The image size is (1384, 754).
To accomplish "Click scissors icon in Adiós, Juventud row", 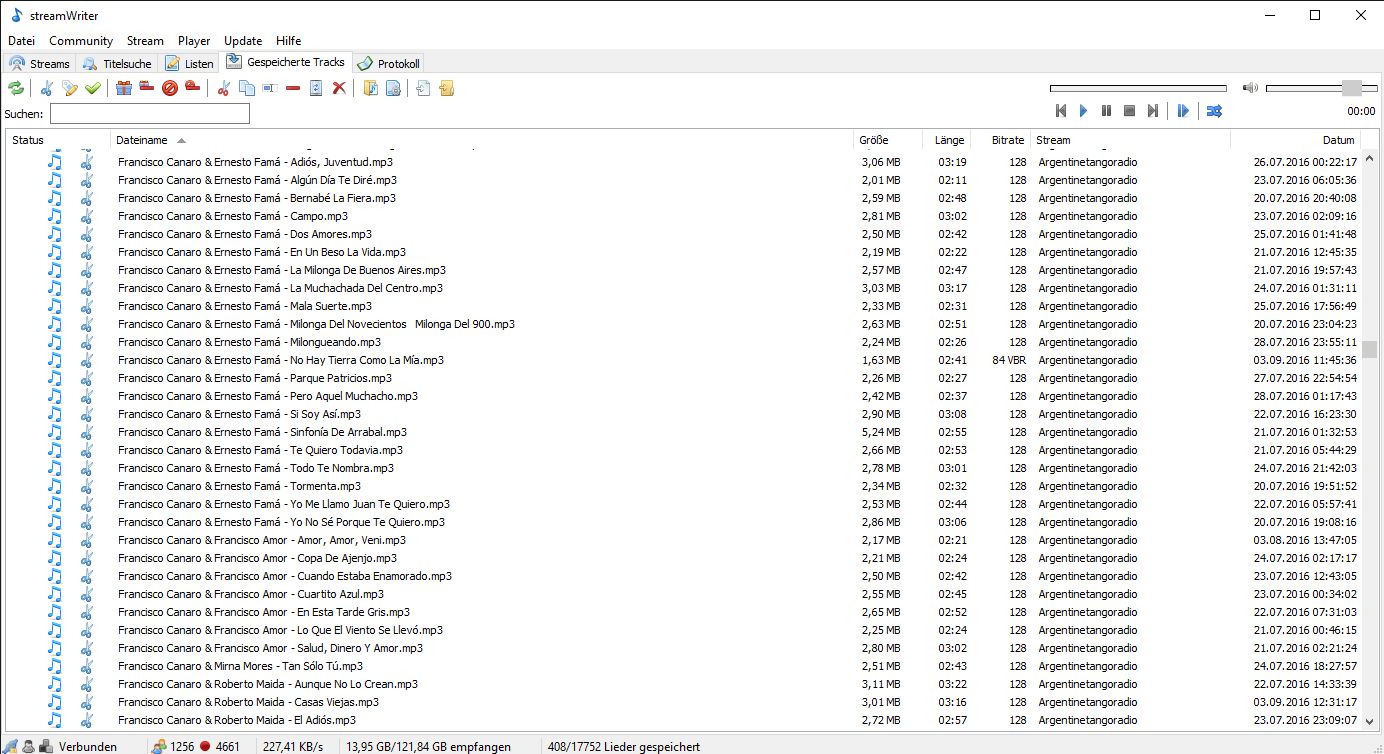I will pos(86,162).
